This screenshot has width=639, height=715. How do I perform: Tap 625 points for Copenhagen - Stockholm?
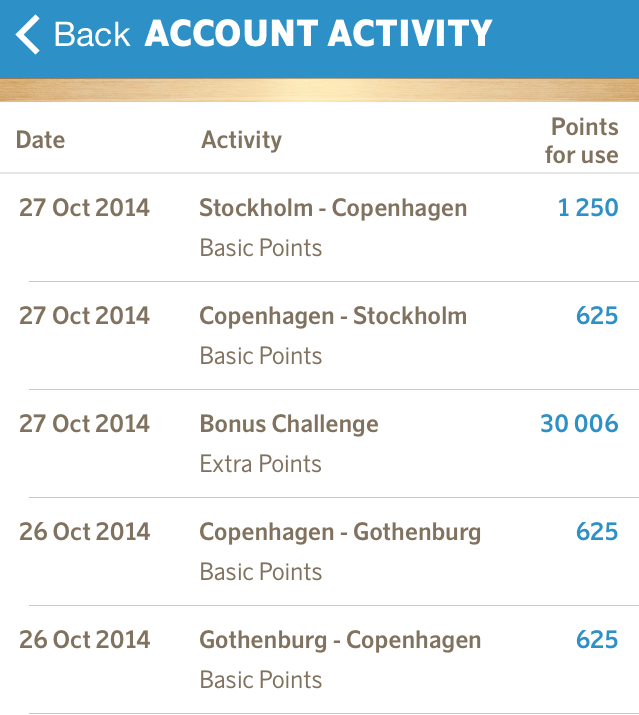(x=597, y=316)
